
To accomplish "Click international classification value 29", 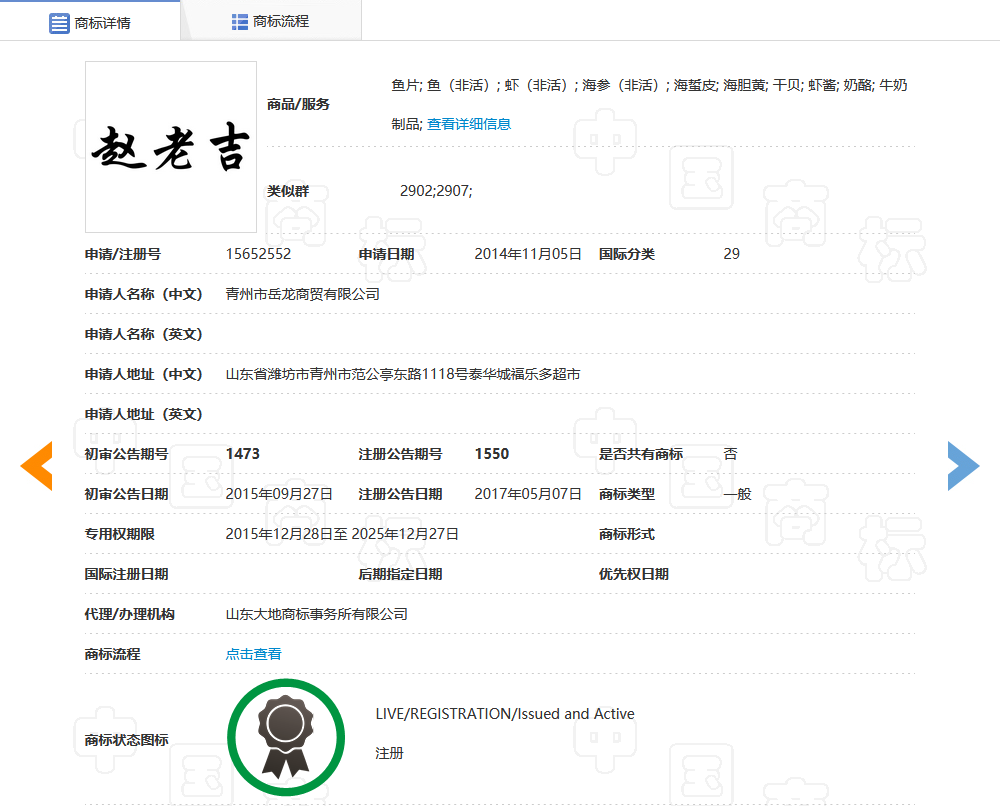I will [x=731, y=254].
